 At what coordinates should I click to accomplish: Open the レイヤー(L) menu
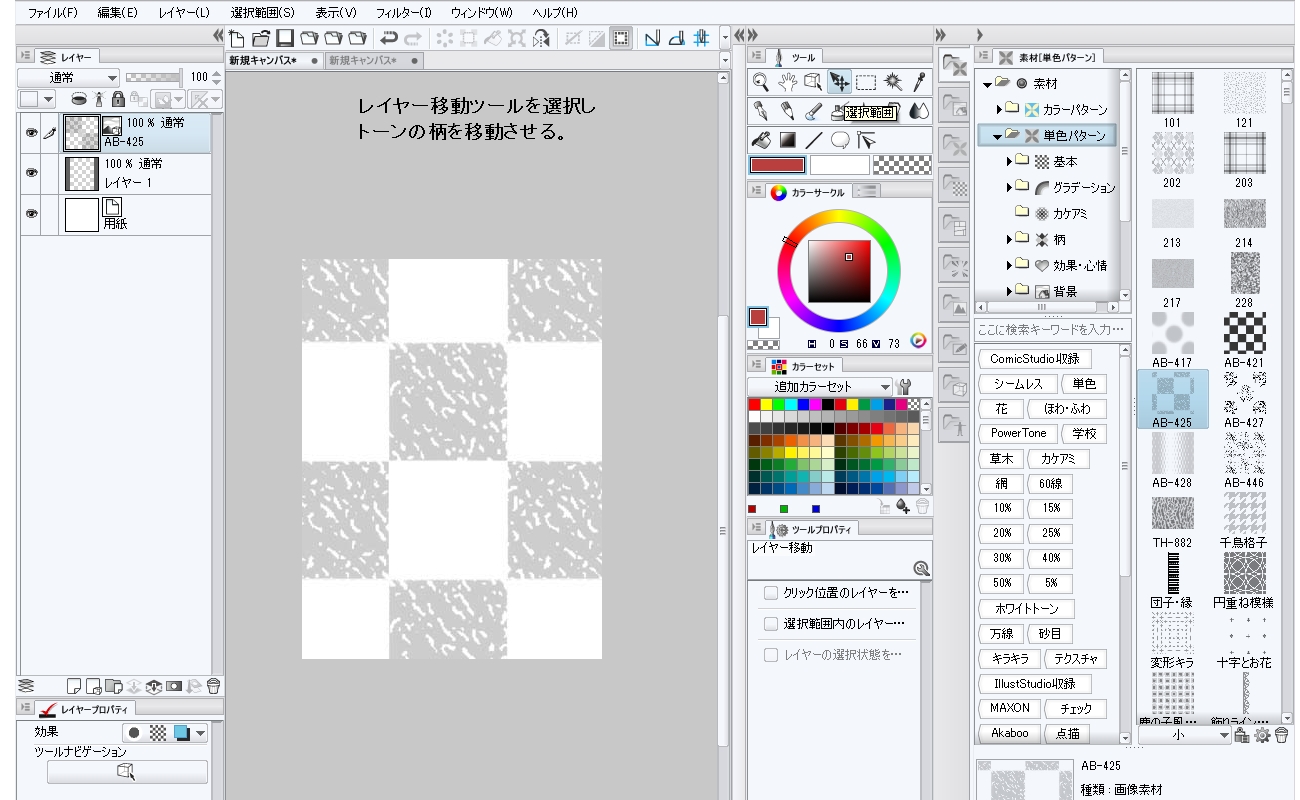pos(184,13)
